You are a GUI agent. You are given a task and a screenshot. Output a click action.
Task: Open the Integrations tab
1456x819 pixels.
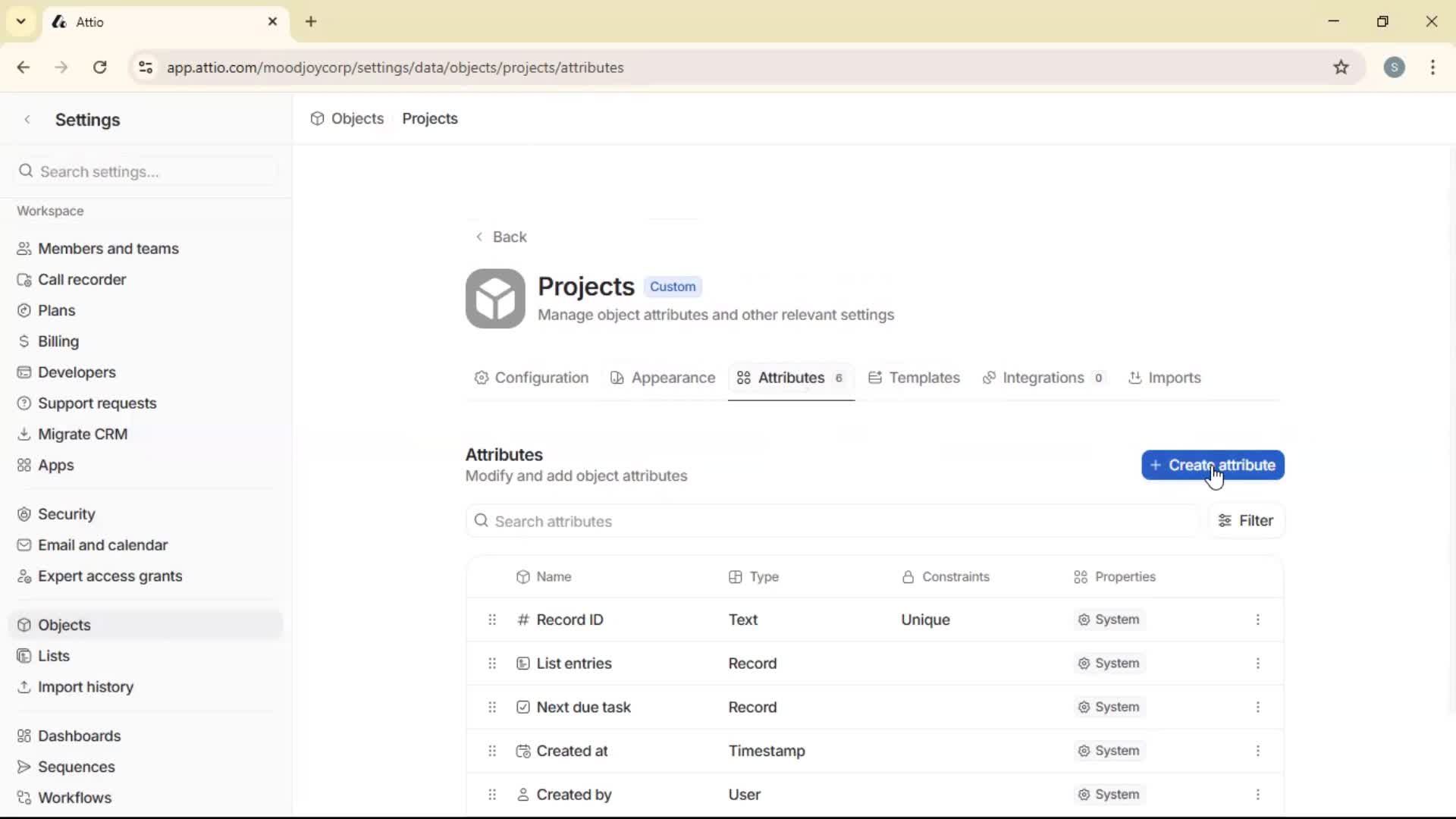click(1044, 378)
